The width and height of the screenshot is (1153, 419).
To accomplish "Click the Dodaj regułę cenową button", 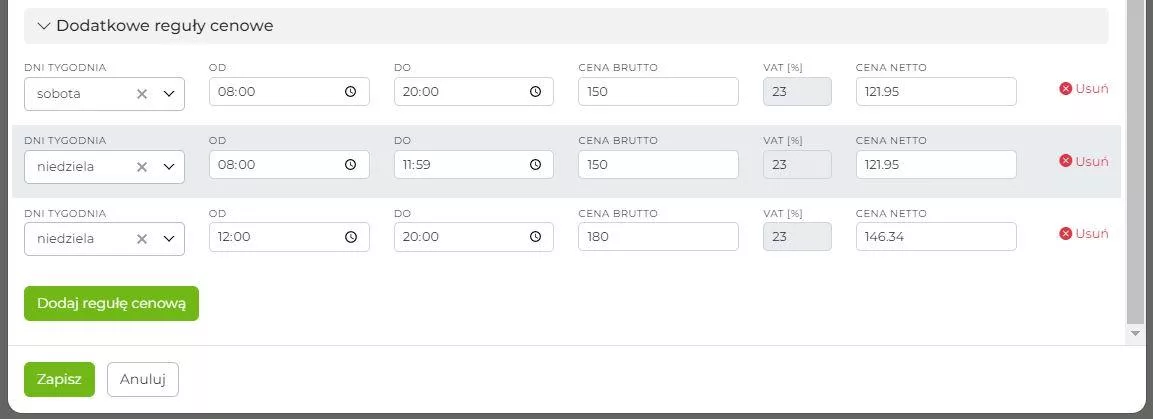I will pyautogui.click(x=111, y=304).
